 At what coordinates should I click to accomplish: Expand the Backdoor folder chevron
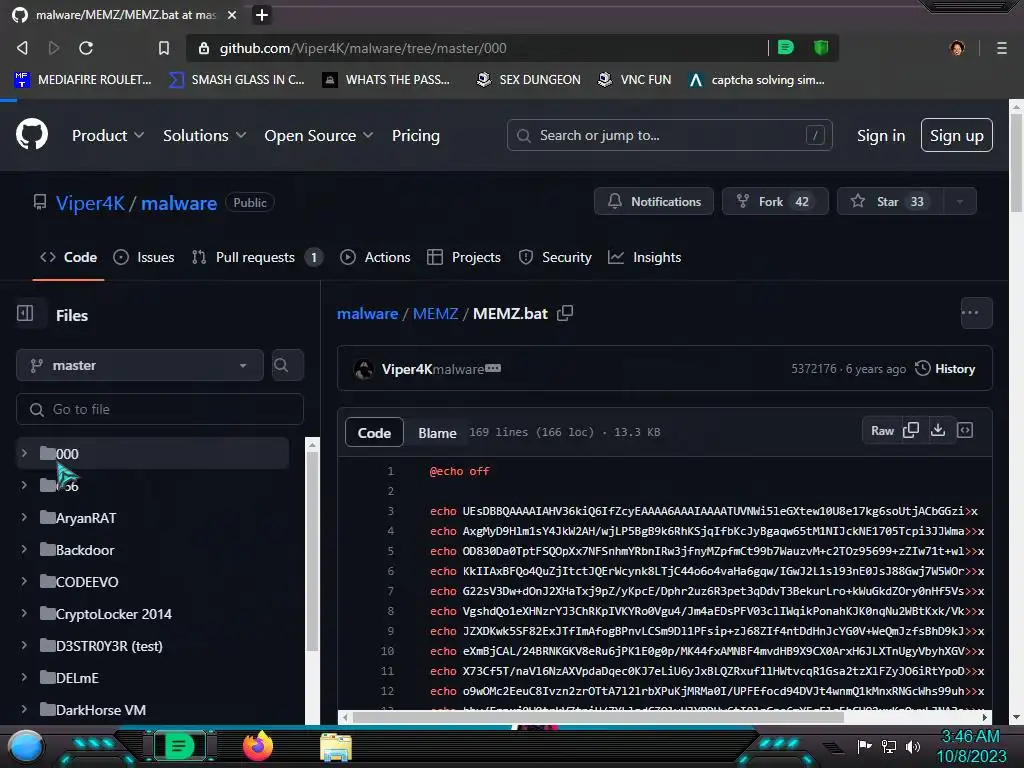point(24,549)
